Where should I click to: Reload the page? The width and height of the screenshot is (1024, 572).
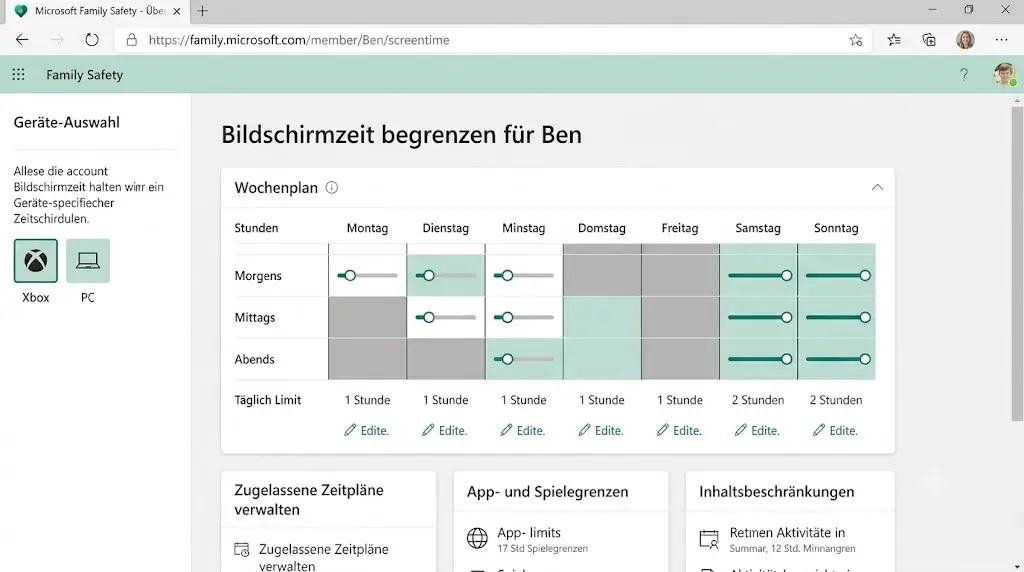pyautogui.click(x=92, y=40)
